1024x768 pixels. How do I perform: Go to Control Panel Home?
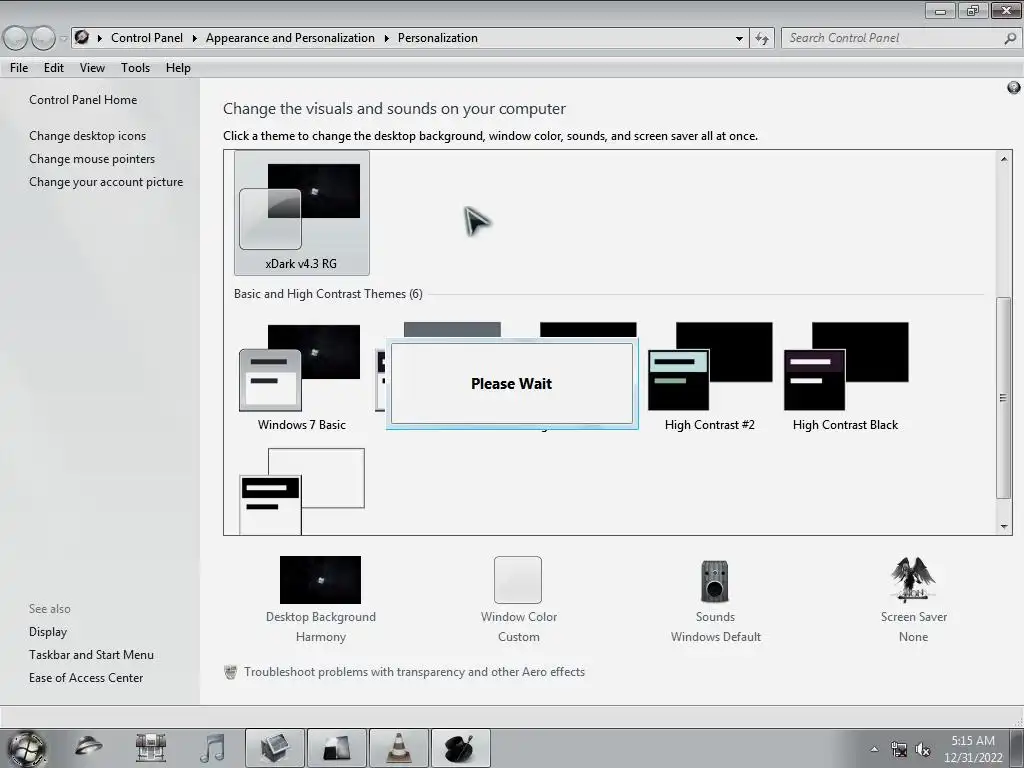[83, 100]
